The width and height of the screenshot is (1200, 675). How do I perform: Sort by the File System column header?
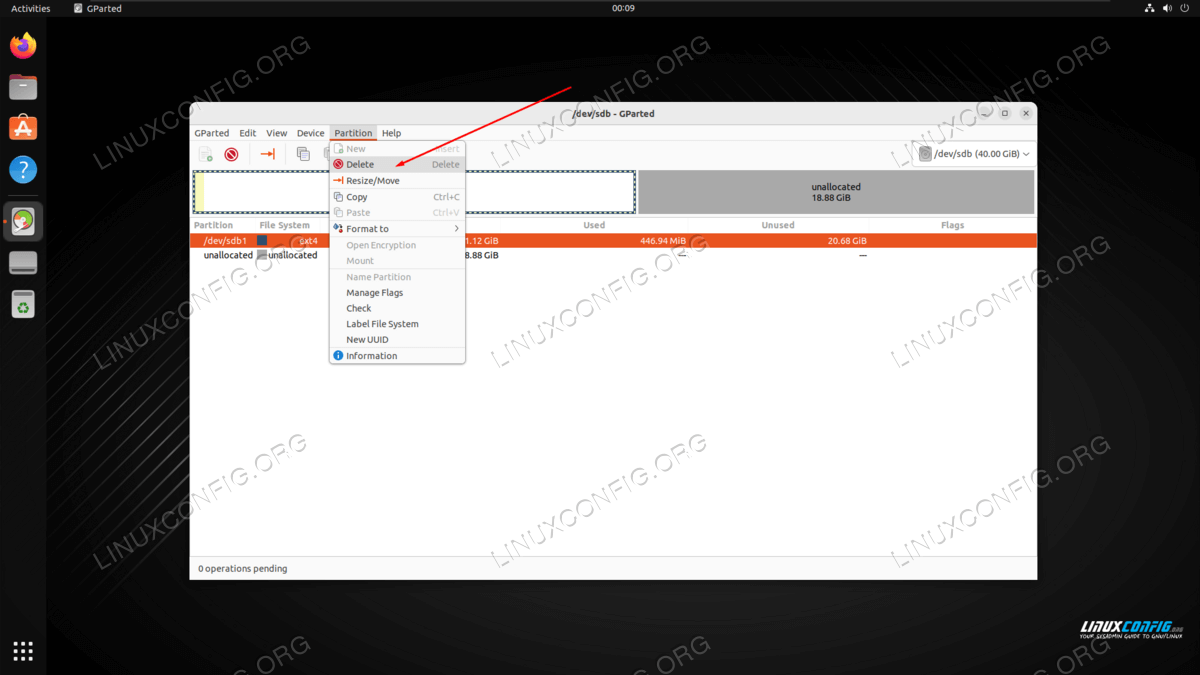(285, 225)
